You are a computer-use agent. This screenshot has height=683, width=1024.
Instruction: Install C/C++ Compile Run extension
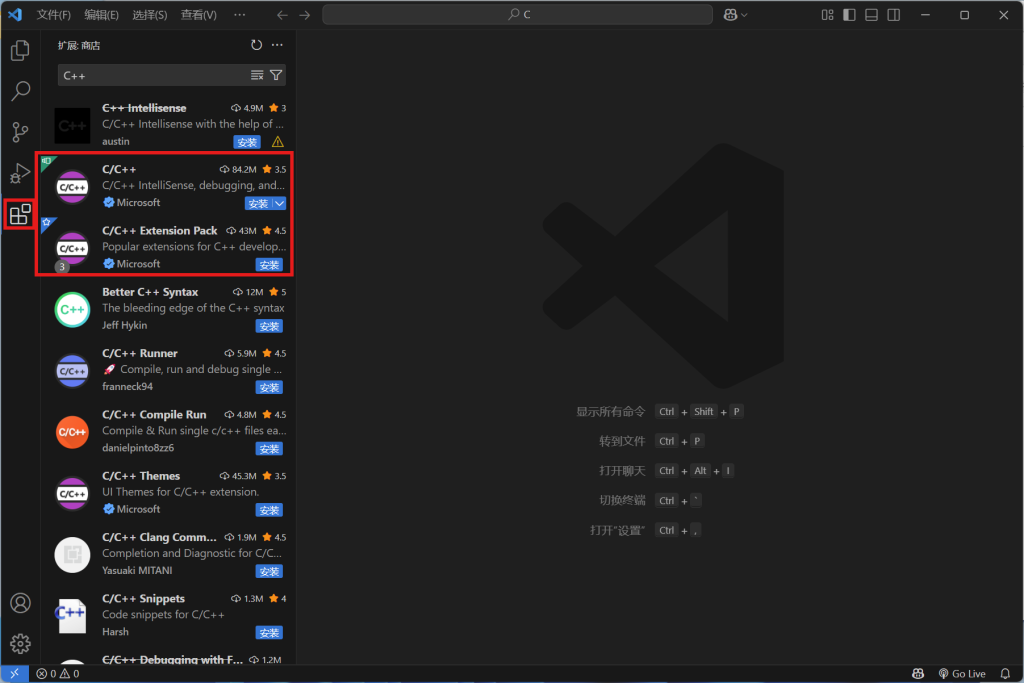point(269,449)
